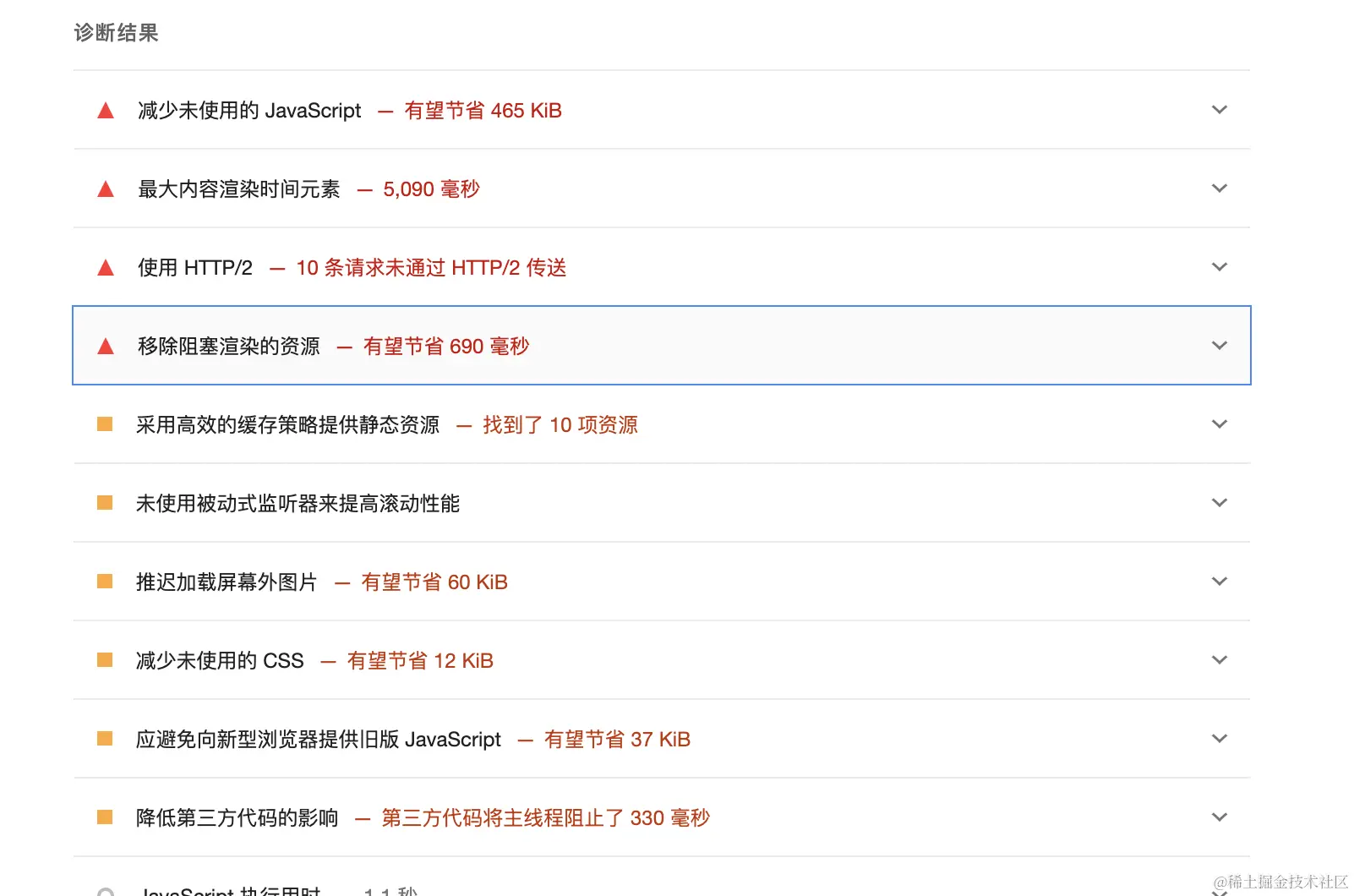This screenshot has height=896, width=1354.
Task: Expand the 使用 HTTP/2 audit chevron
Action: pyautogui.click(x=1219, y=267)
